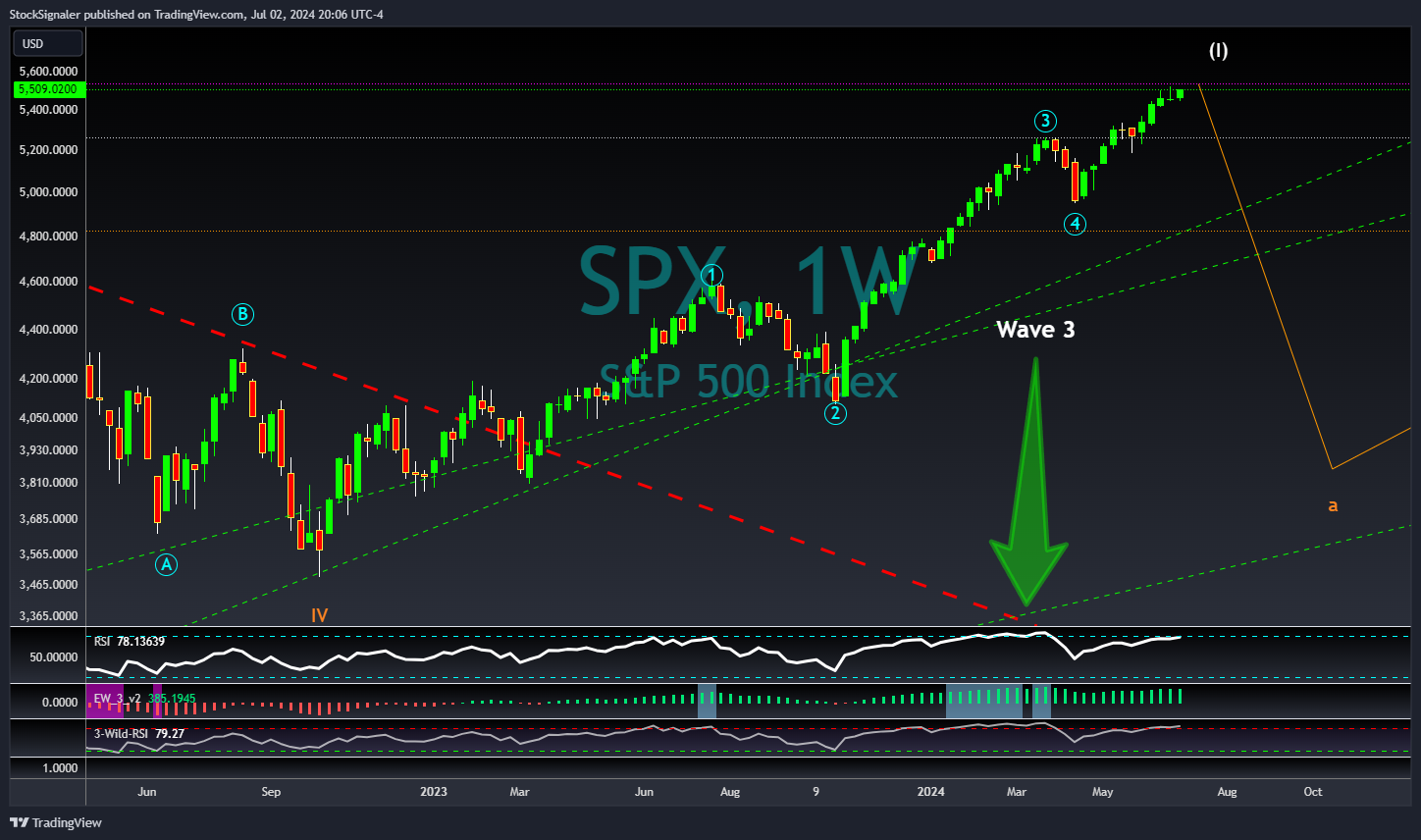Select the circled B wave label
1421x840 pixels.
[x=242, y=314]
